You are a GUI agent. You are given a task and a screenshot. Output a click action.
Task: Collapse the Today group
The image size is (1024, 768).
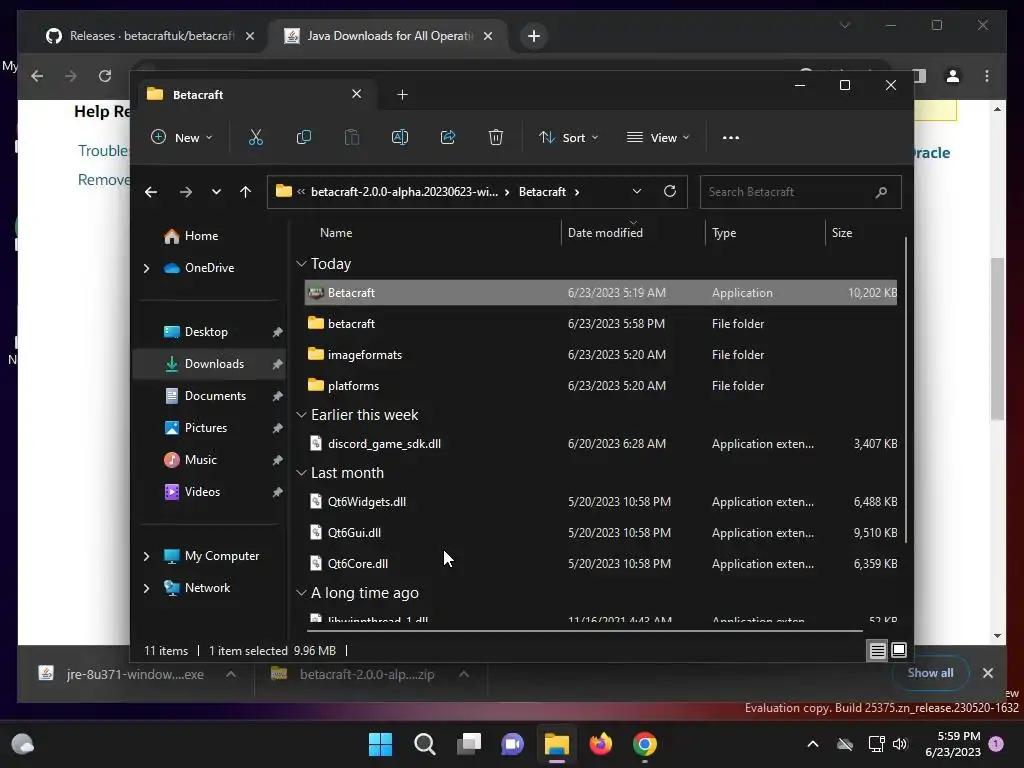301,264
